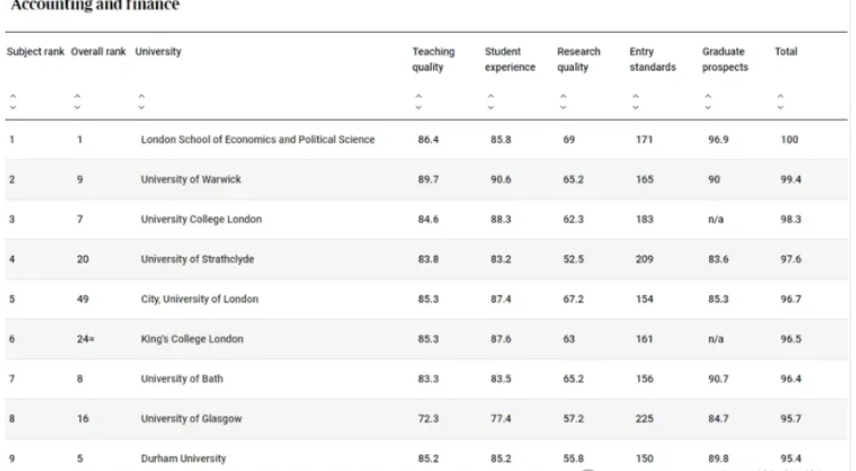Click Durham University name
This screenshot has width=856, height=471.
click(183, 459)
